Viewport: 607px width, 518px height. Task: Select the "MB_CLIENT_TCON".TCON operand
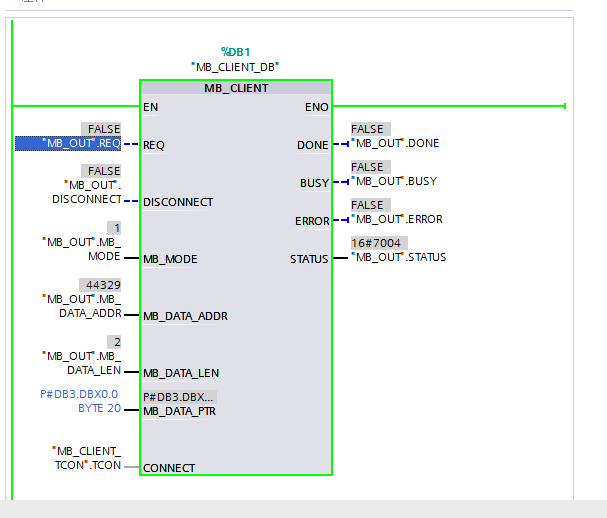(x=87, y=458)
